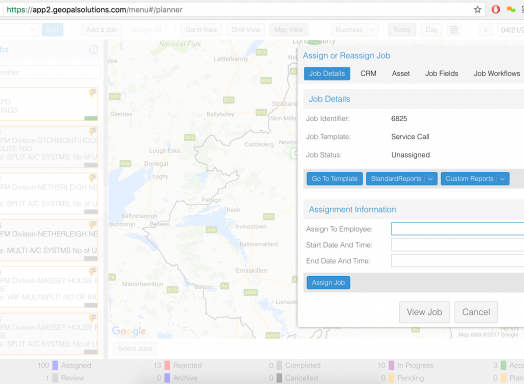The width and height of the screenshot is (524, 384).
Task: Click Letterkenny label on the map
Action: (x=231, y=59)
